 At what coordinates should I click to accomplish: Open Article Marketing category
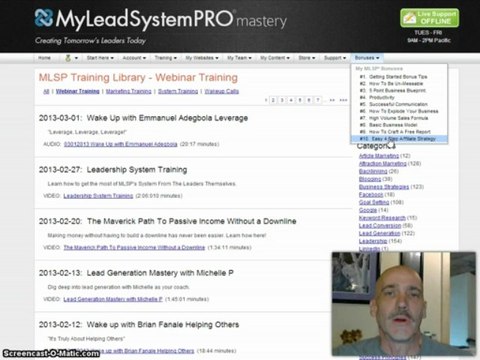tap(379, 156)
